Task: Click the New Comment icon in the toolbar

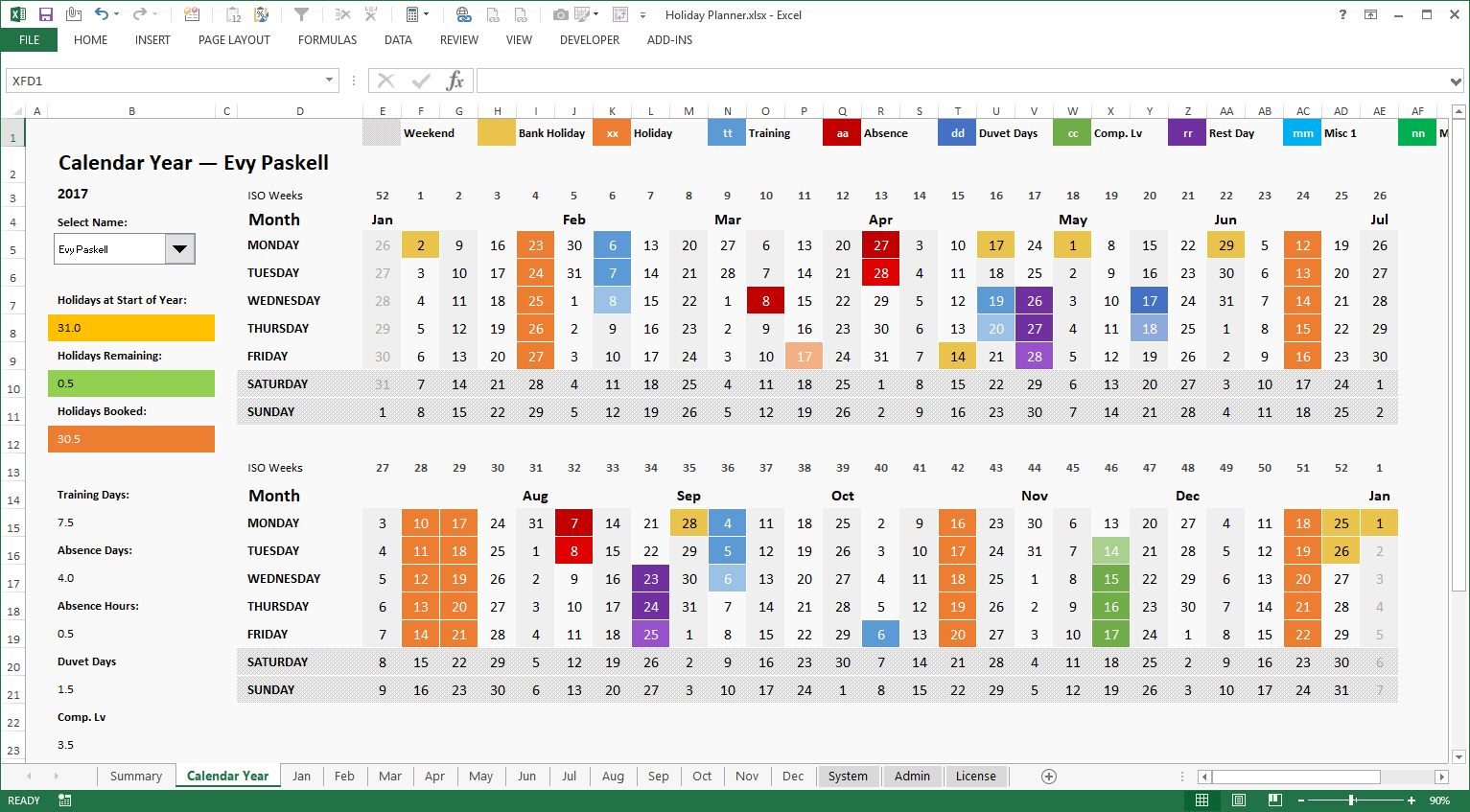Action: point(192,13)
